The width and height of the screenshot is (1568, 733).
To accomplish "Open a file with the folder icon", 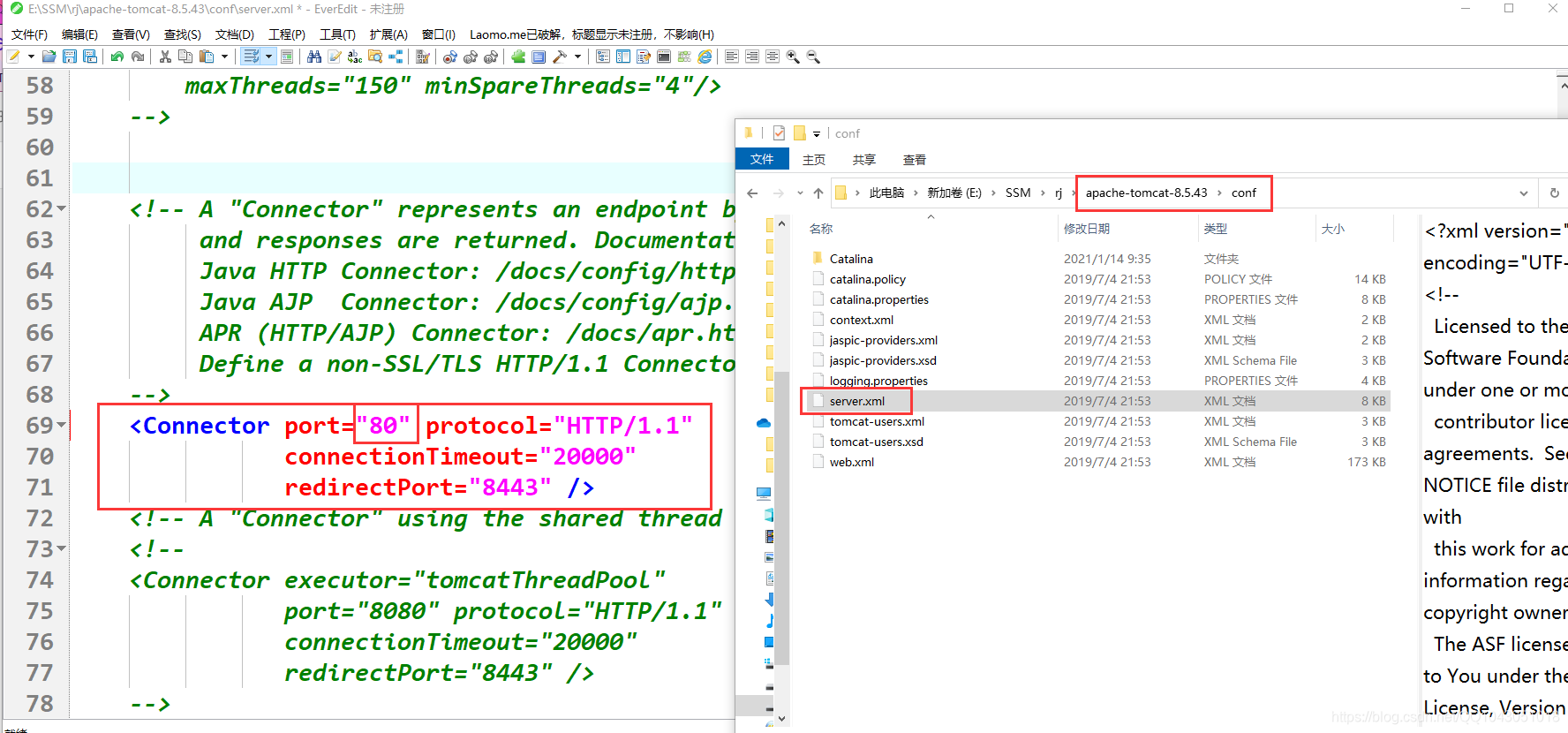I will [49, 57].
